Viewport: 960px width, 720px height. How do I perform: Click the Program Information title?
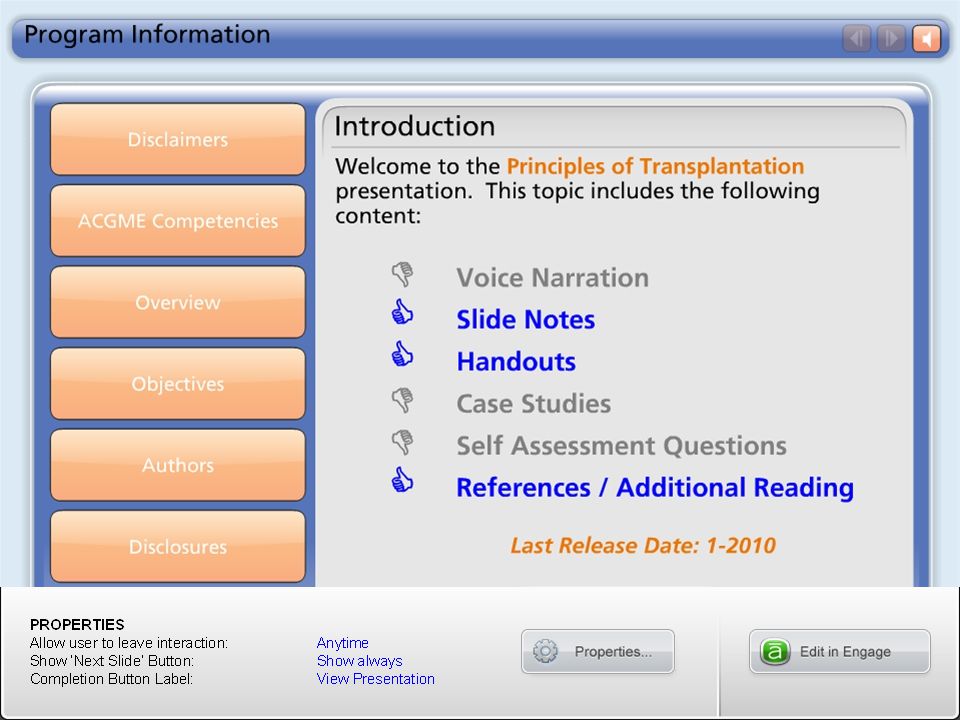coord(147,34)
